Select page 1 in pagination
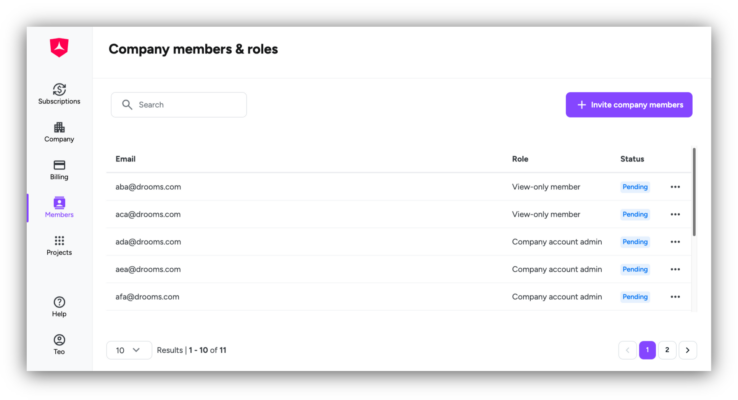The height and width of the screenshot is (400, 738). pos(647,350)
